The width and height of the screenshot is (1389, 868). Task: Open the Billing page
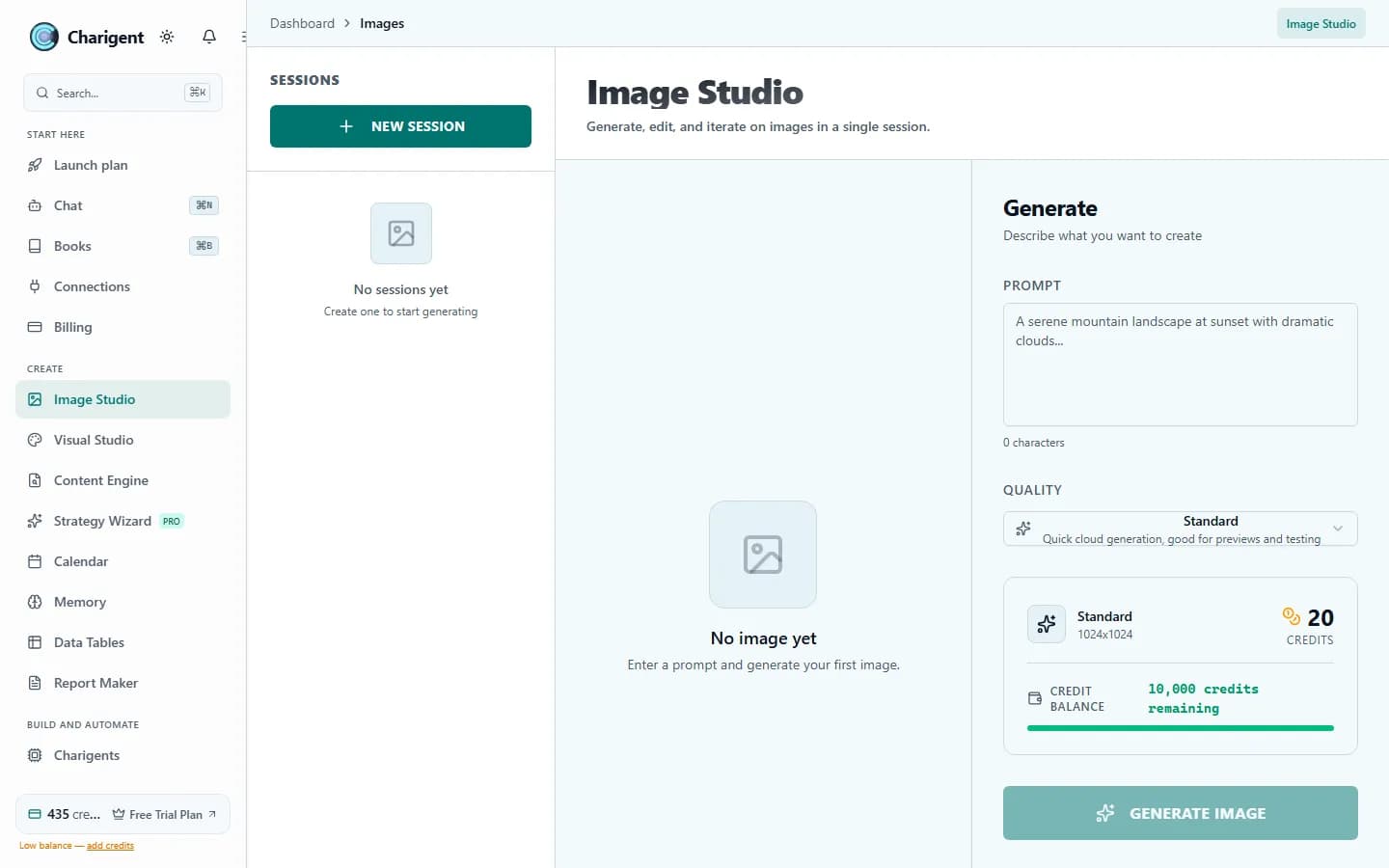(123, 327)
